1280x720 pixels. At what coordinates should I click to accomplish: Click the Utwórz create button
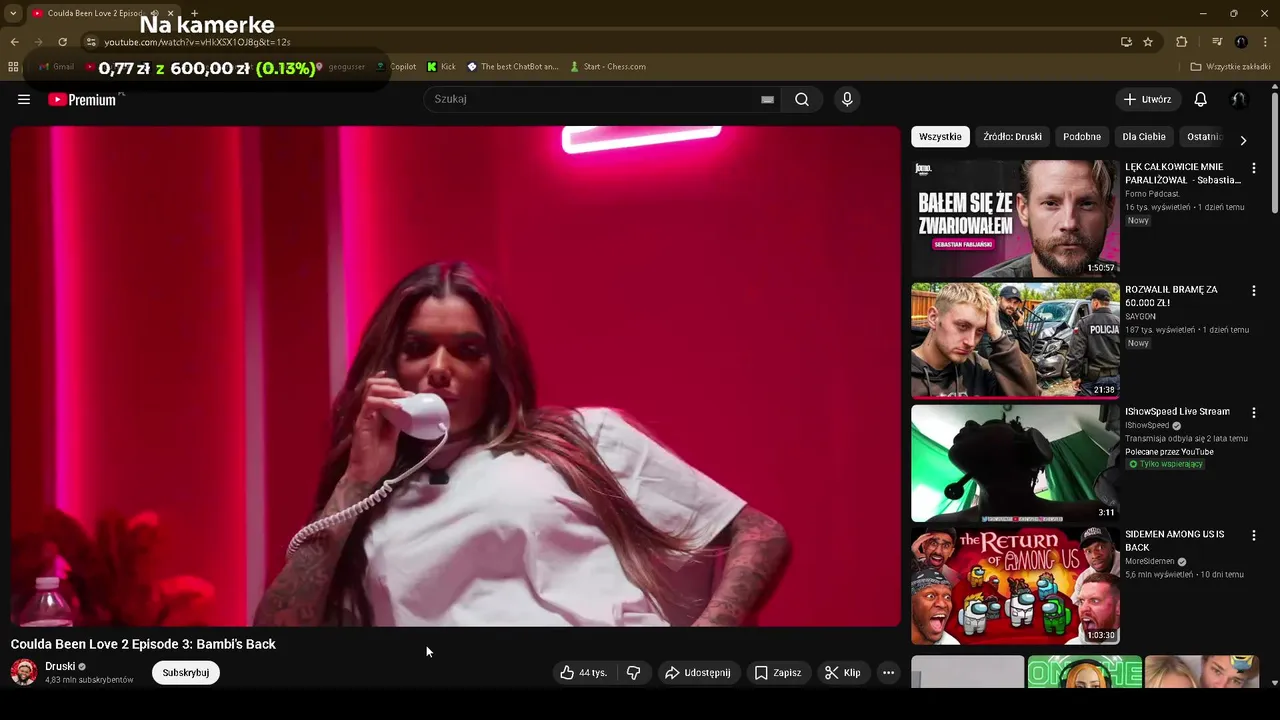[x=1147, y=99]
